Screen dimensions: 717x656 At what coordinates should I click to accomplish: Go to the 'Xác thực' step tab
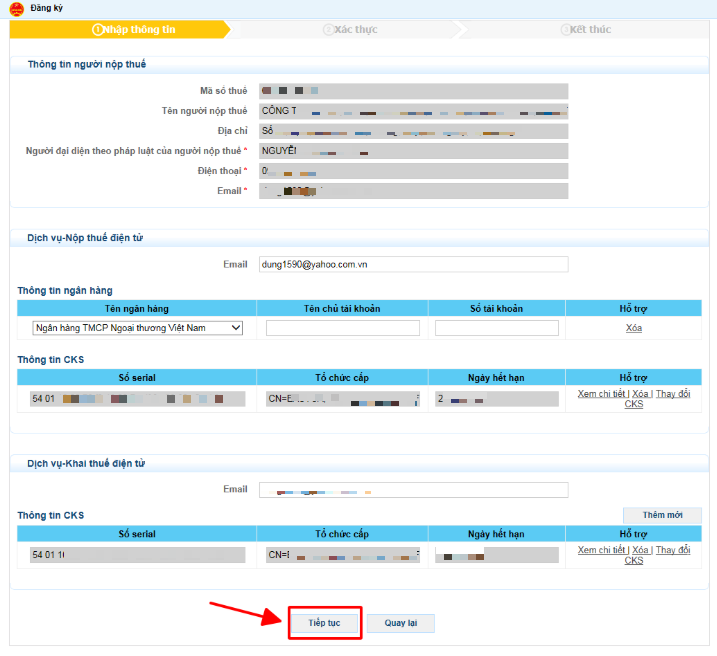click(350, 29)
